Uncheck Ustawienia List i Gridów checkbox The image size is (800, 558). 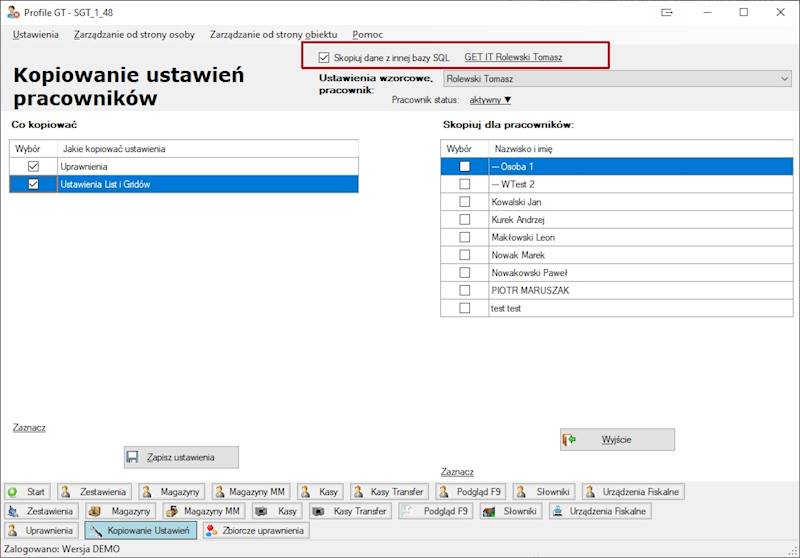pos(33,184)
